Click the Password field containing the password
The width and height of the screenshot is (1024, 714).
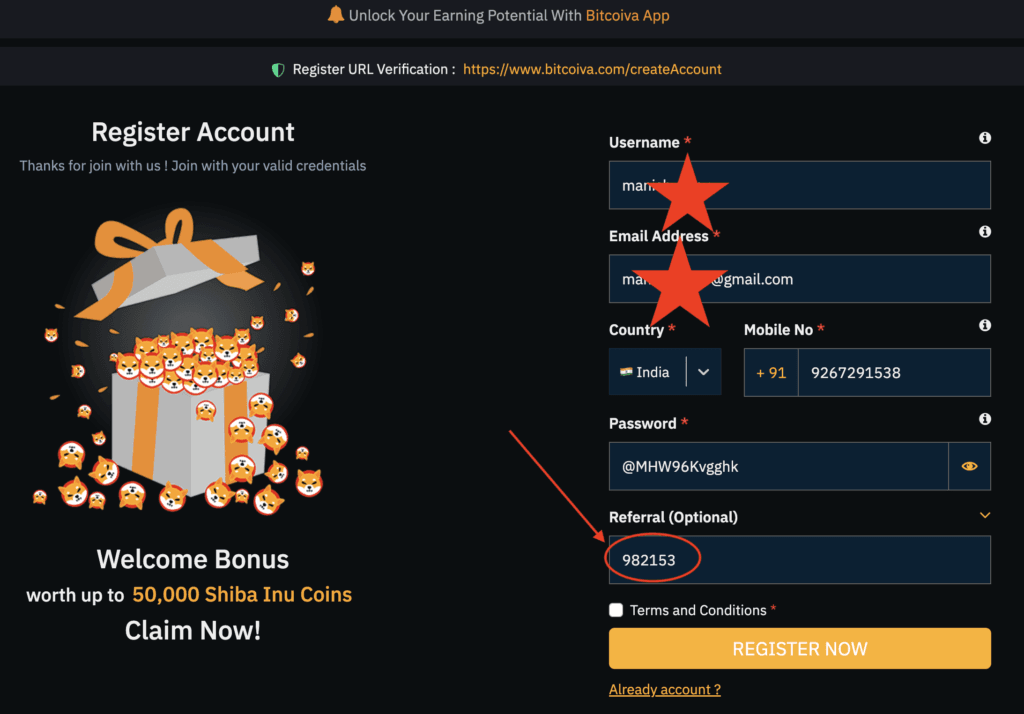pos(780,466)
